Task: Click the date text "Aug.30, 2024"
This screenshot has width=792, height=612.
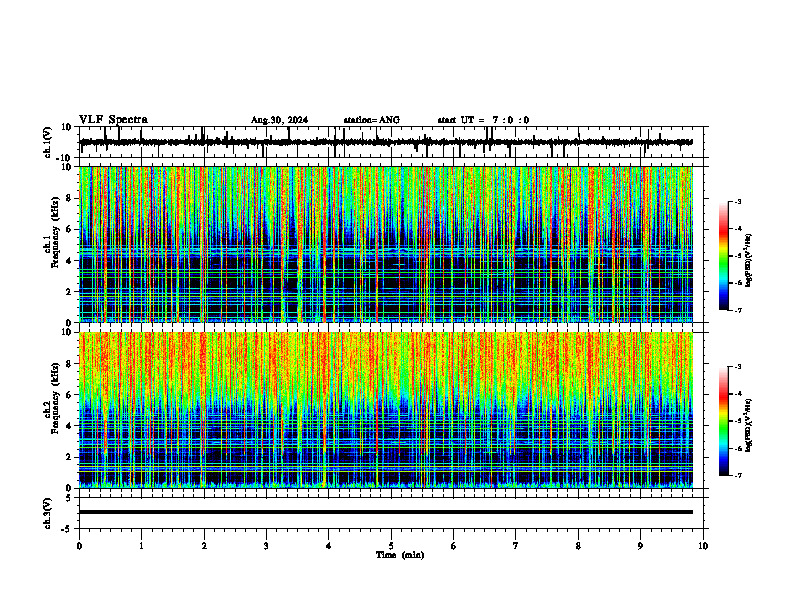Action: click(279, 120)
